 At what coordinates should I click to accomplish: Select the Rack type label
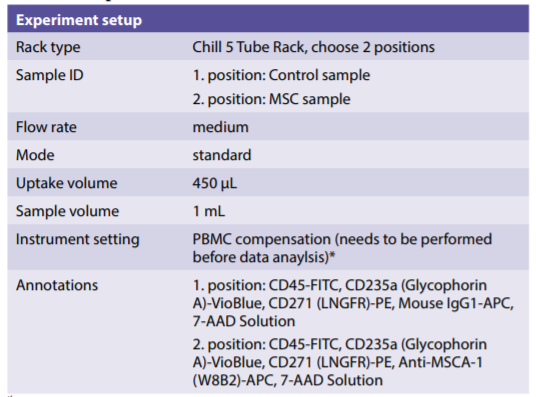click(48, 47)
